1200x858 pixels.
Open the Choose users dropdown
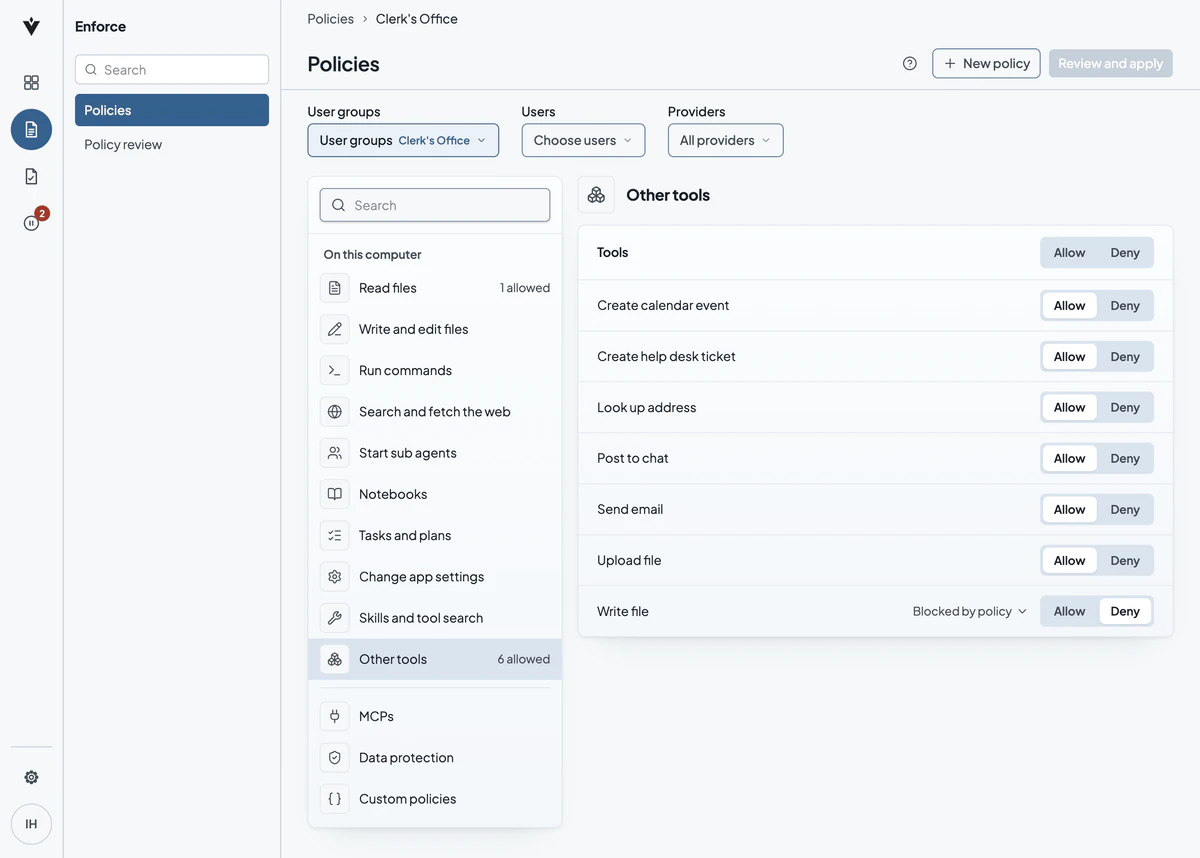[583, 140]
